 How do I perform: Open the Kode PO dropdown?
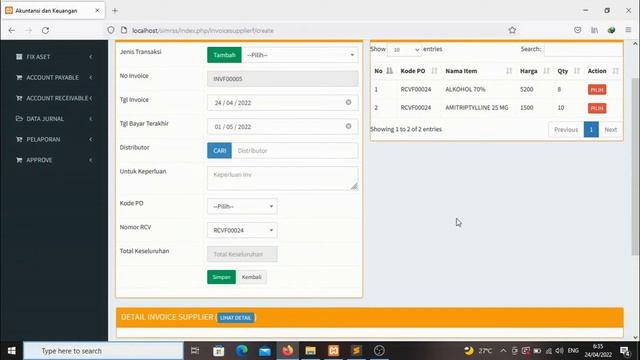[x=242, y=206]
